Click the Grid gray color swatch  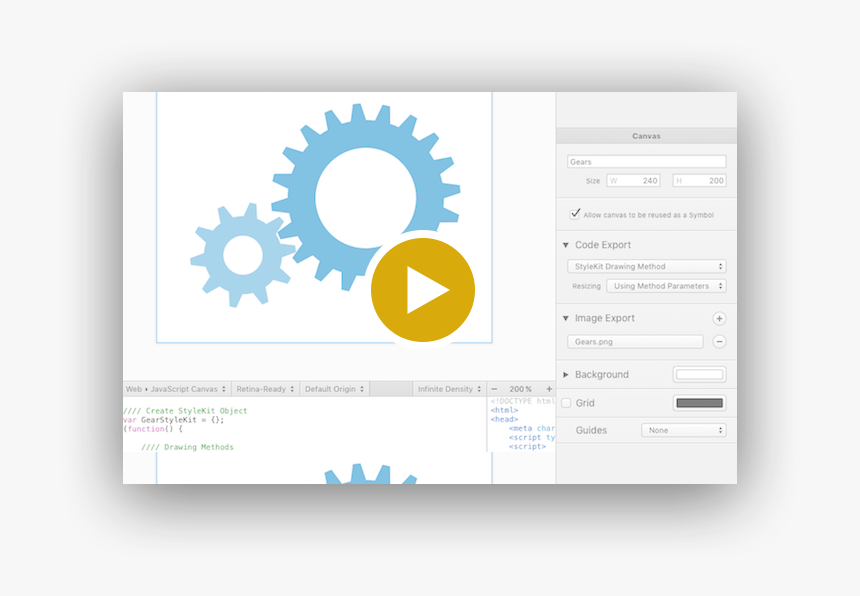pyautogui.click(x=699, y=403)
